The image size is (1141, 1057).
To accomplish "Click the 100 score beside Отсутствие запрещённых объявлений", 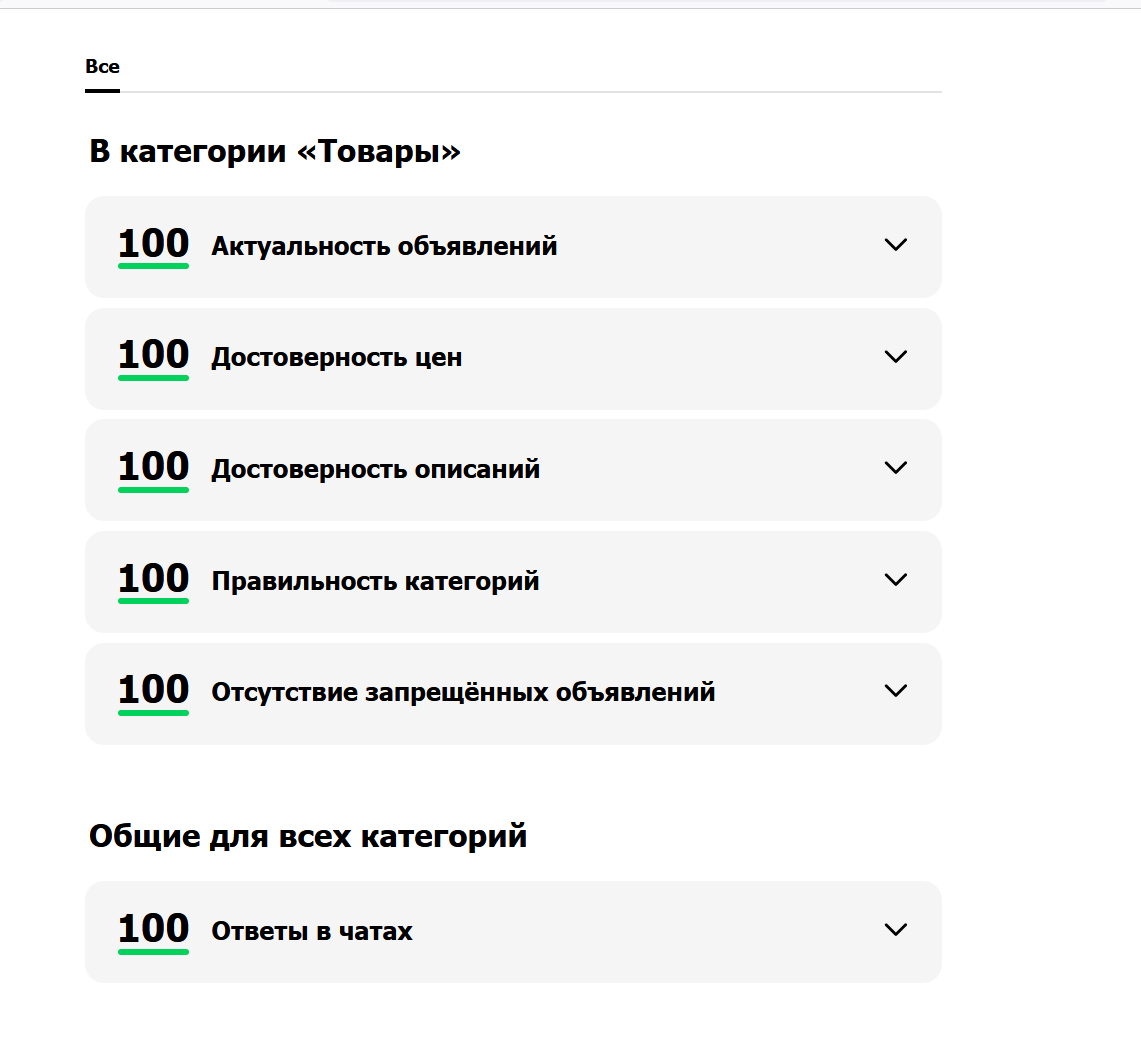I will pos(154,692).
